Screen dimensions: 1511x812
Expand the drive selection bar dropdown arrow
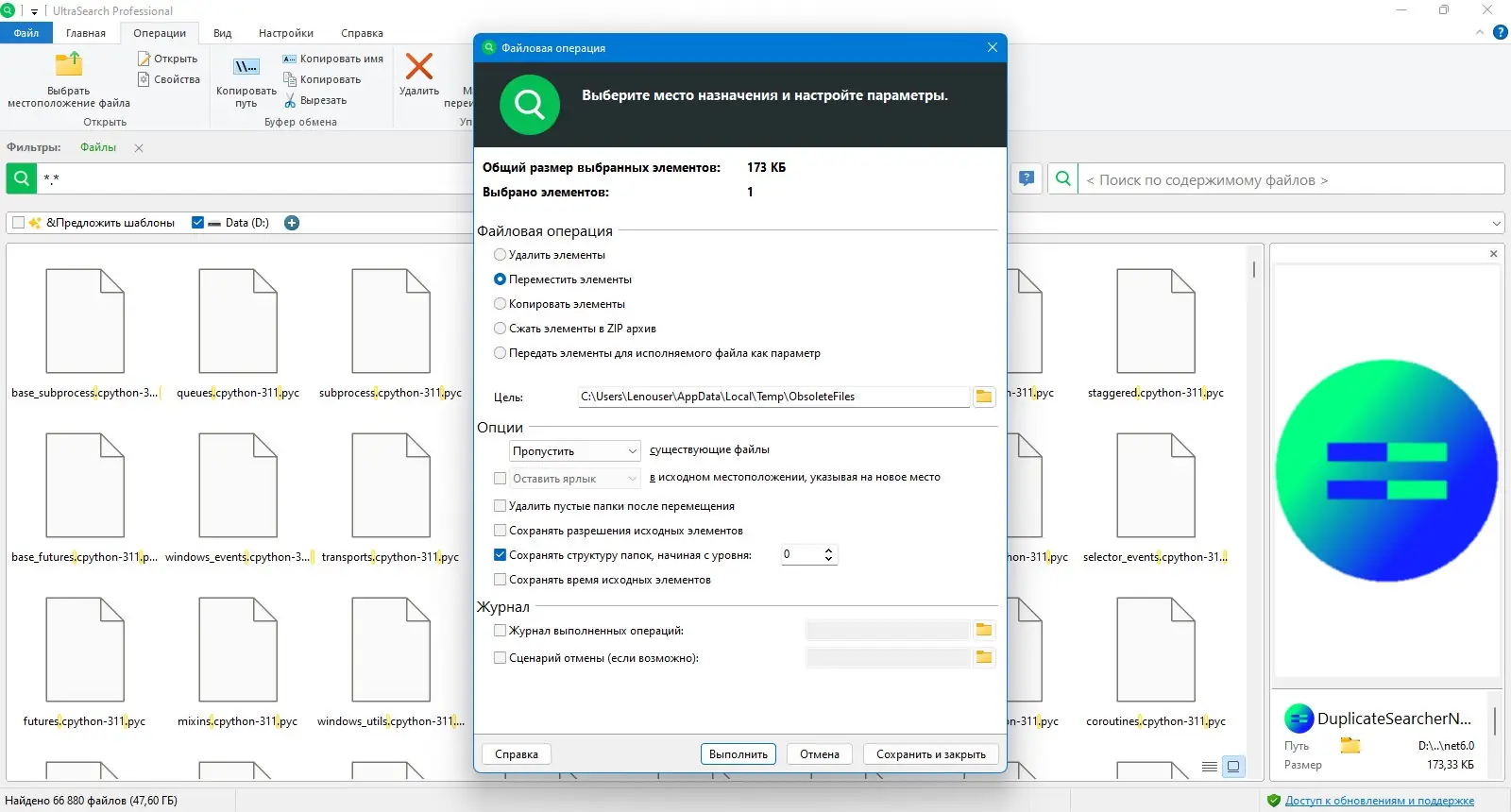pos(1497,224)
